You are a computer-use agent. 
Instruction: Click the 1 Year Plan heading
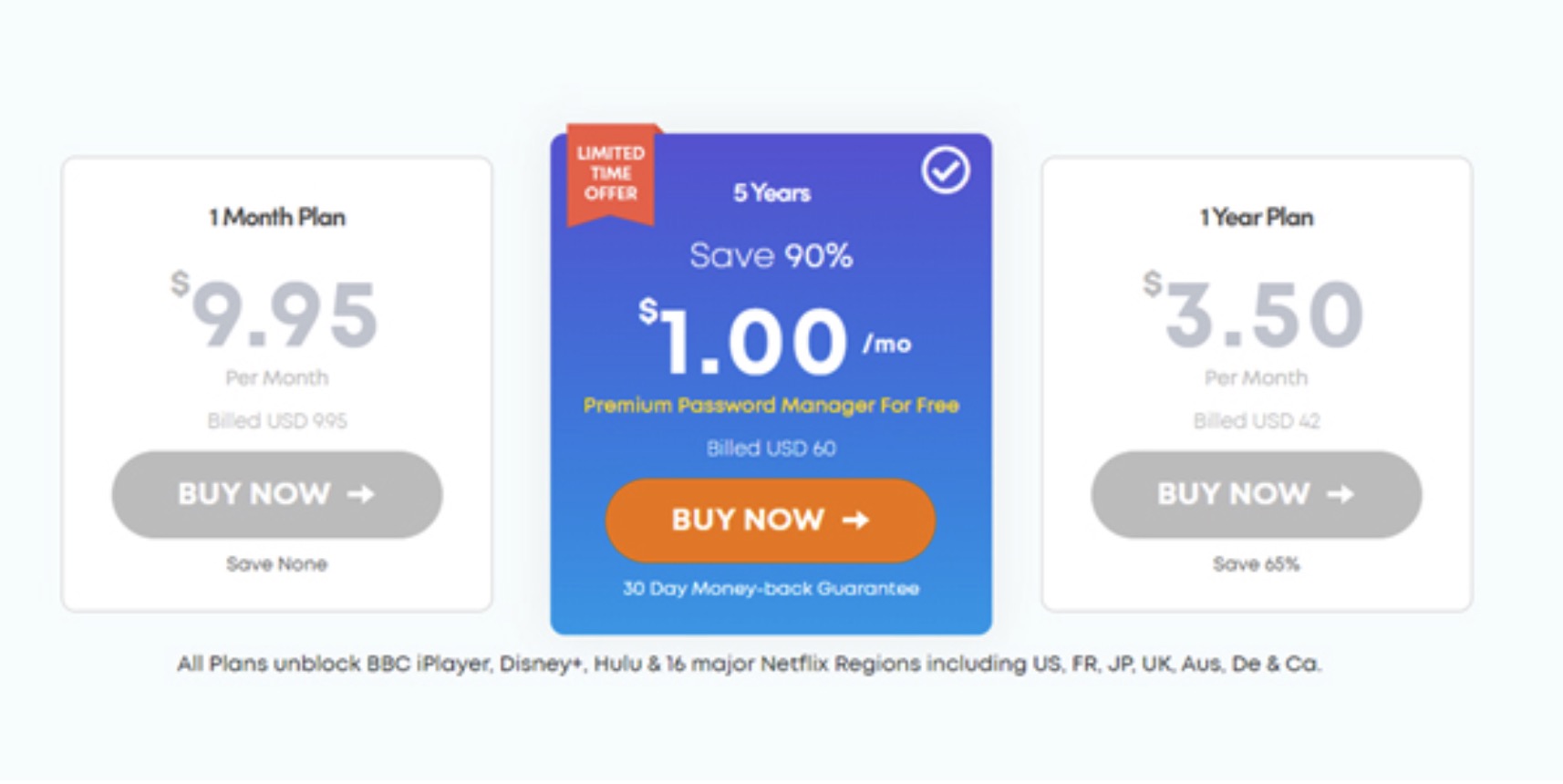tap(1256, 217)
